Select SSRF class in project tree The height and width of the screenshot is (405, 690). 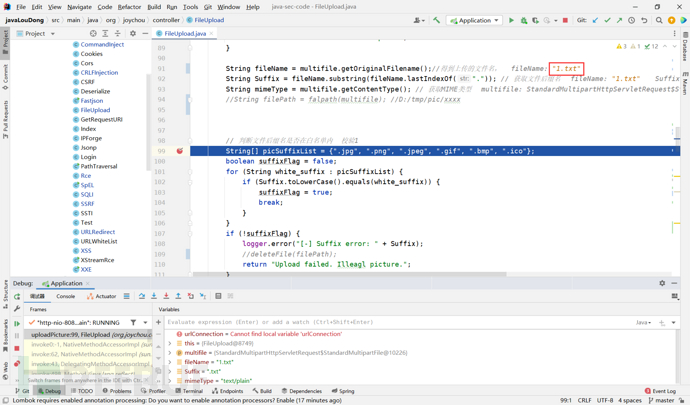89,204
